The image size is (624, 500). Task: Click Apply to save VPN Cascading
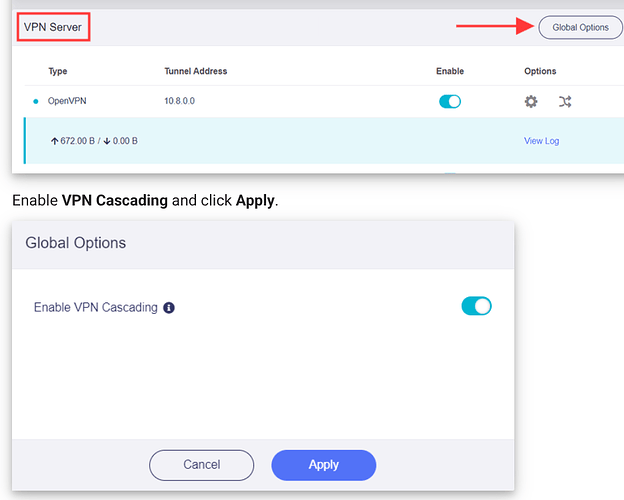point(323,465)
